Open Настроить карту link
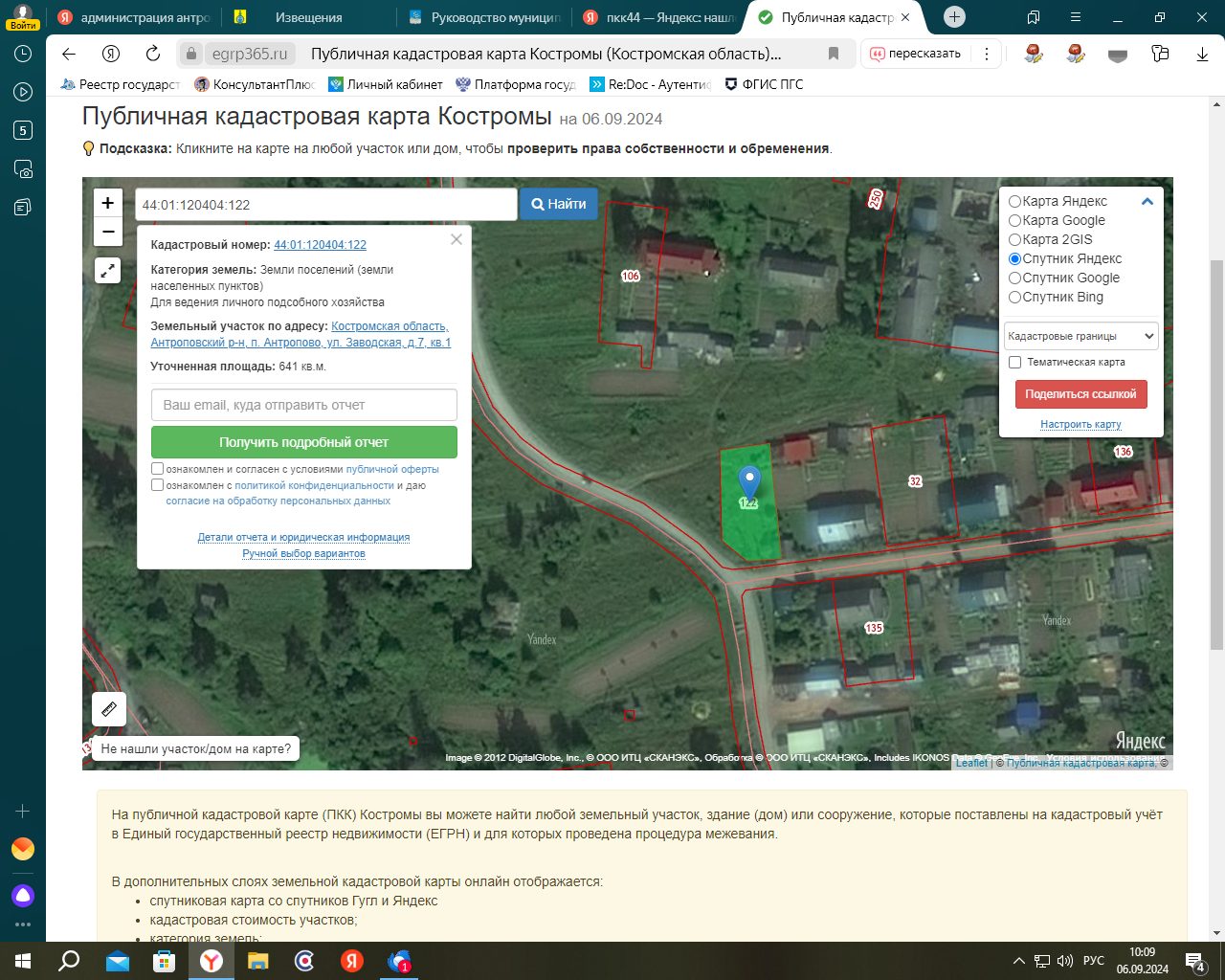This screenshot has height=980, width=1225. click(x=1080, y=424)
